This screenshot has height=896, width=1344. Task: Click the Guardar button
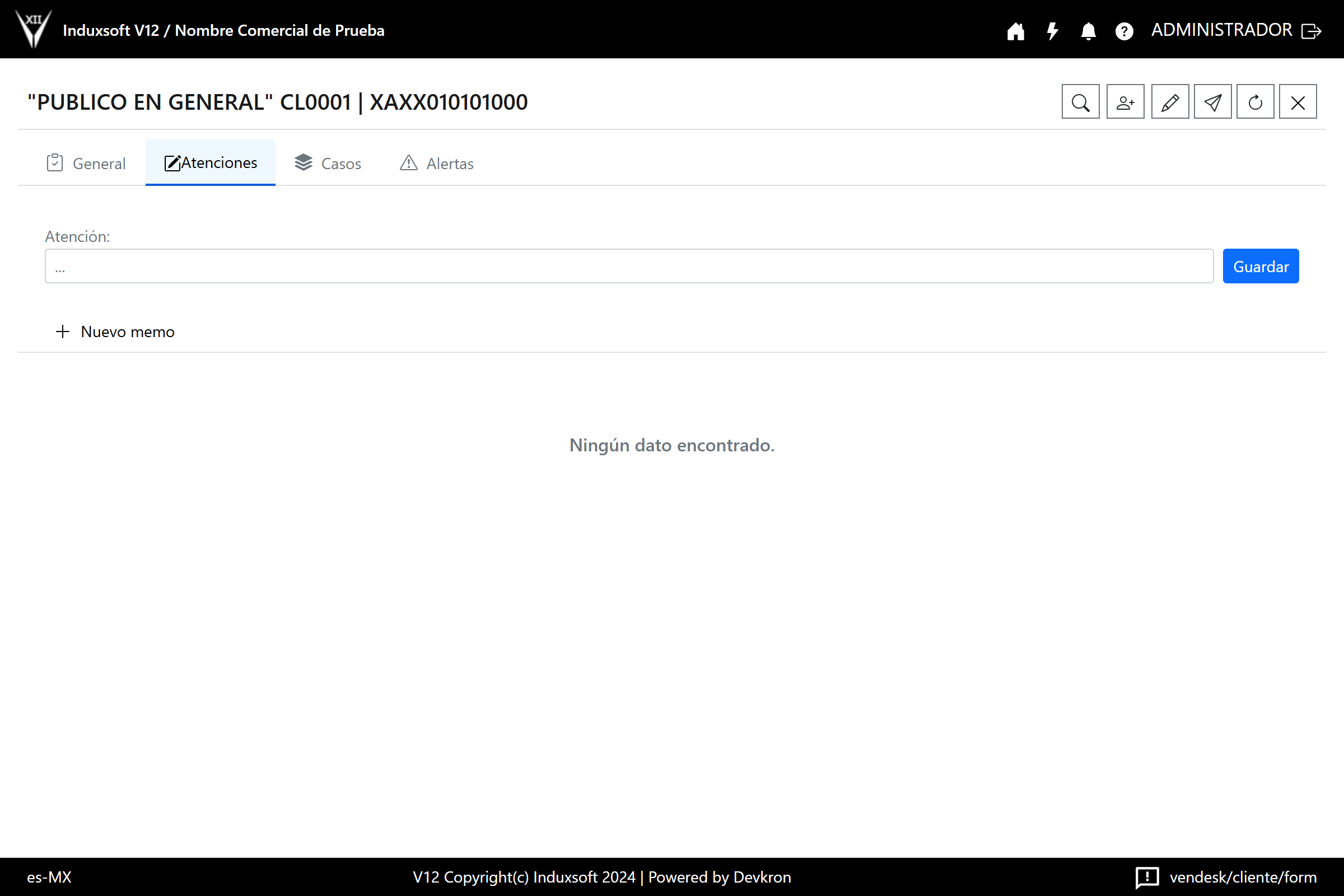1260,267
